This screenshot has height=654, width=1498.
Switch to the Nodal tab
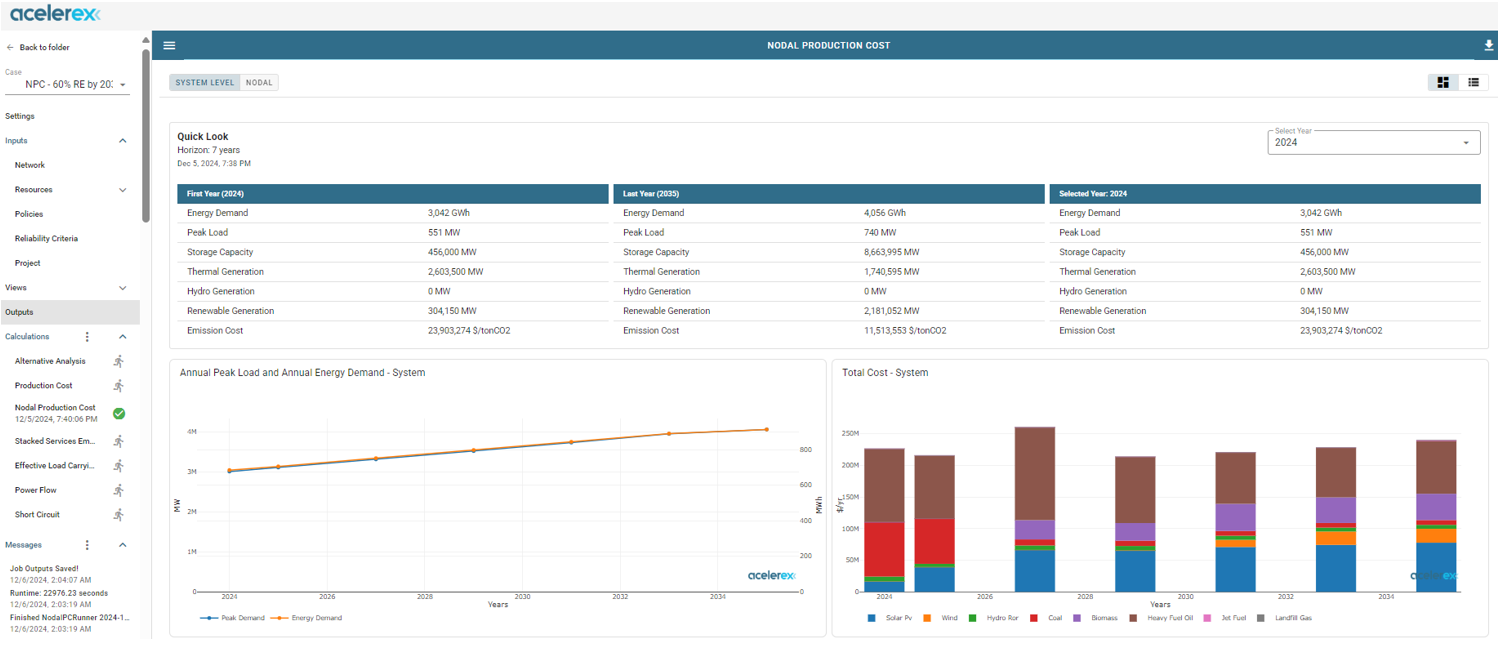click(259, 83)
